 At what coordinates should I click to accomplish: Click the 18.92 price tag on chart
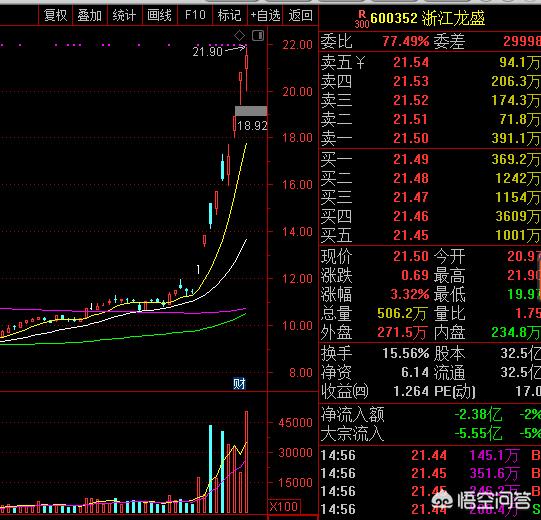pos(252,126)
